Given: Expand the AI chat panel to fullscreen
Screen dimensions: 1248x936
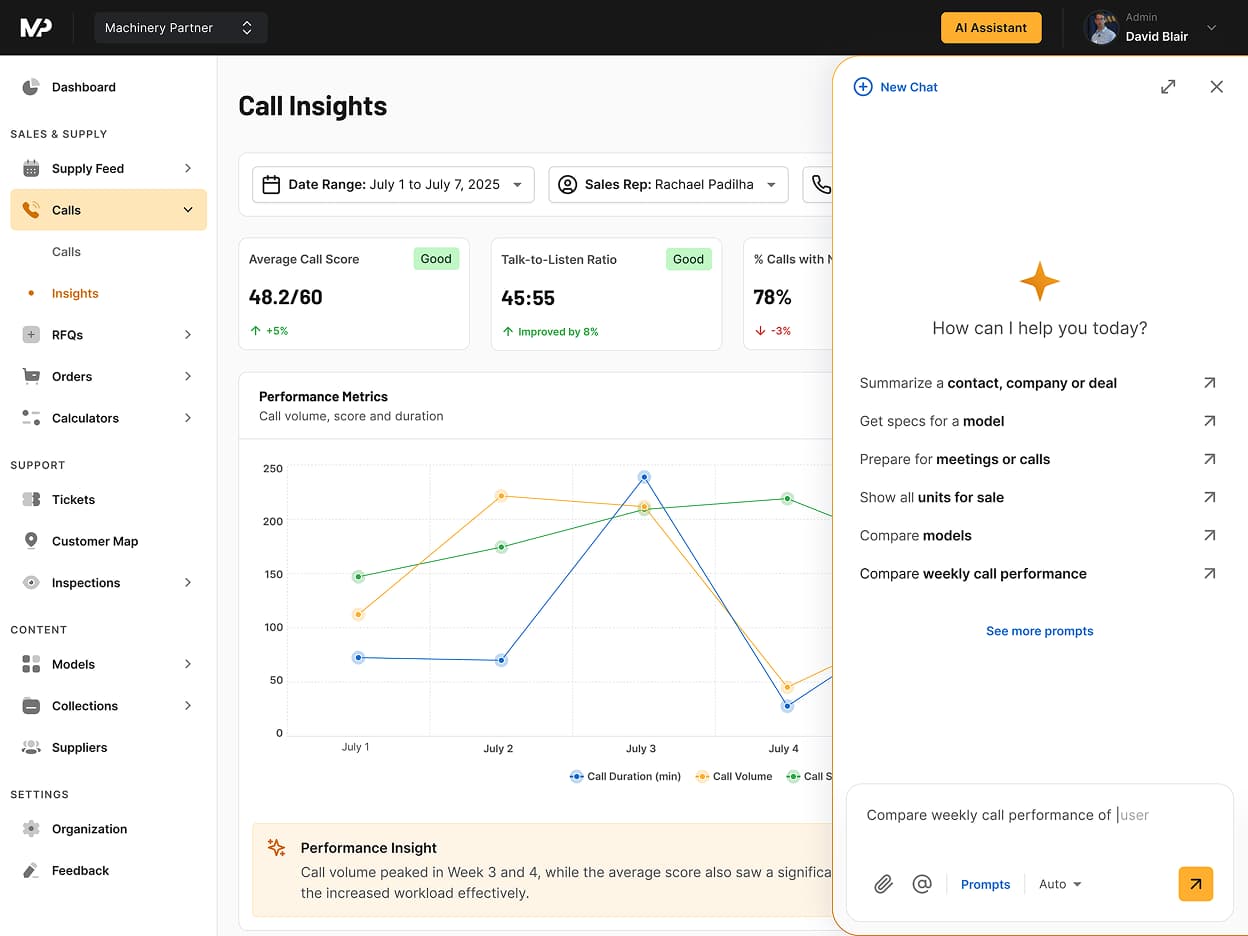Looking at the screenshot, I should (x=1168, y=87).
